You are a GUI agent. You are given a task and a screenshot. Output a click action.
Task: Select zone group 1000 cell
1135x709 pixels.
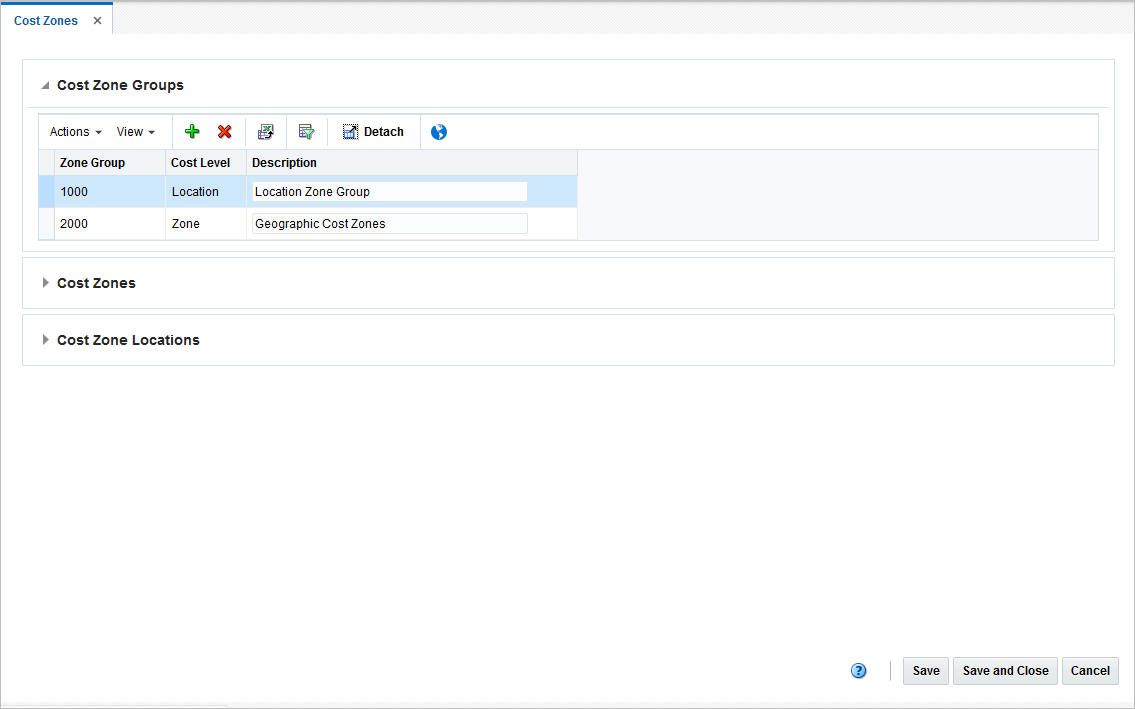[109, 192]
